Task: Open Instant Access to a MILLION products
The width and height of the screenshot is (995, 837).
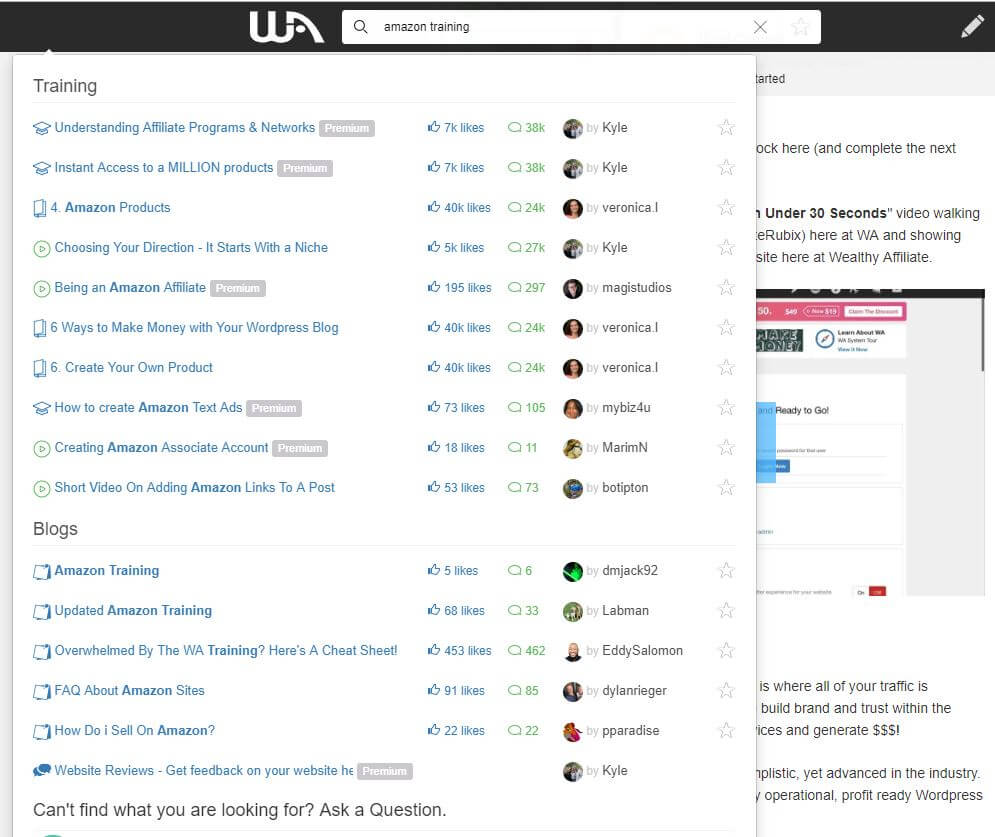Action: [164, 168]
